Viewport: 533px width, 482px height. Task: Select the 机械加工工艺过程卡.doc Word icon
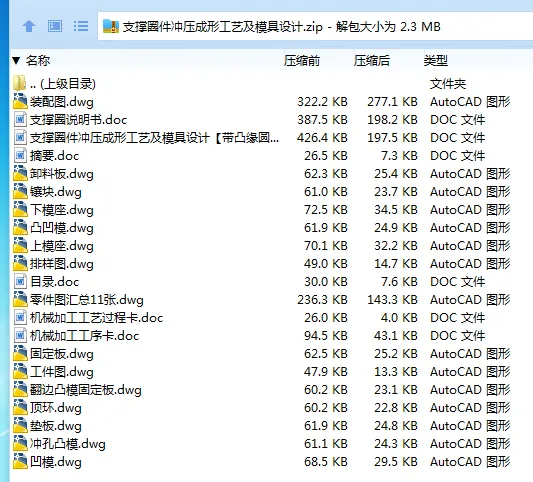(20, 317)
